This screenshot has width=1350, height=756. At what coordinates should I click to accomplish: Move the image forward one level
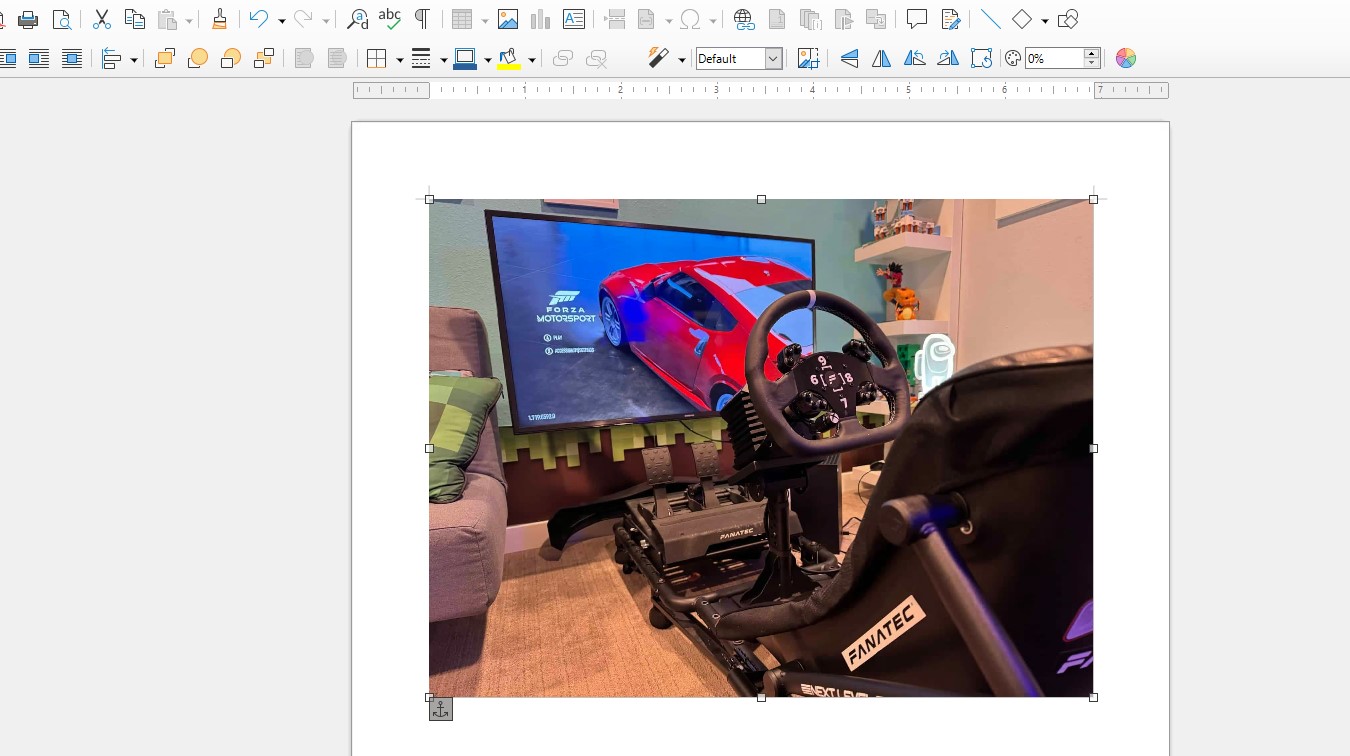[x=198, y=59]
